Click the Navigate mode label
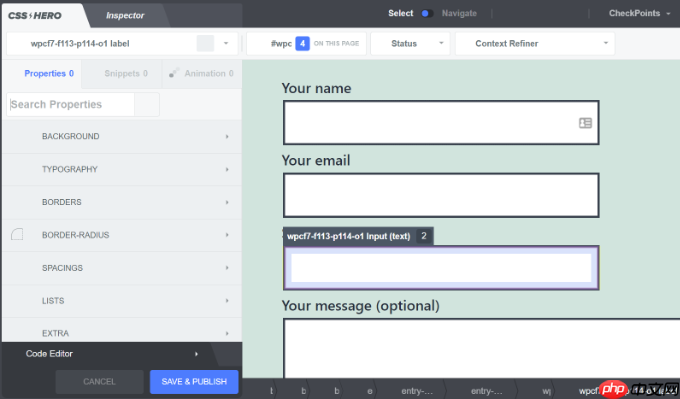The image size is (680, 399). 459,13
